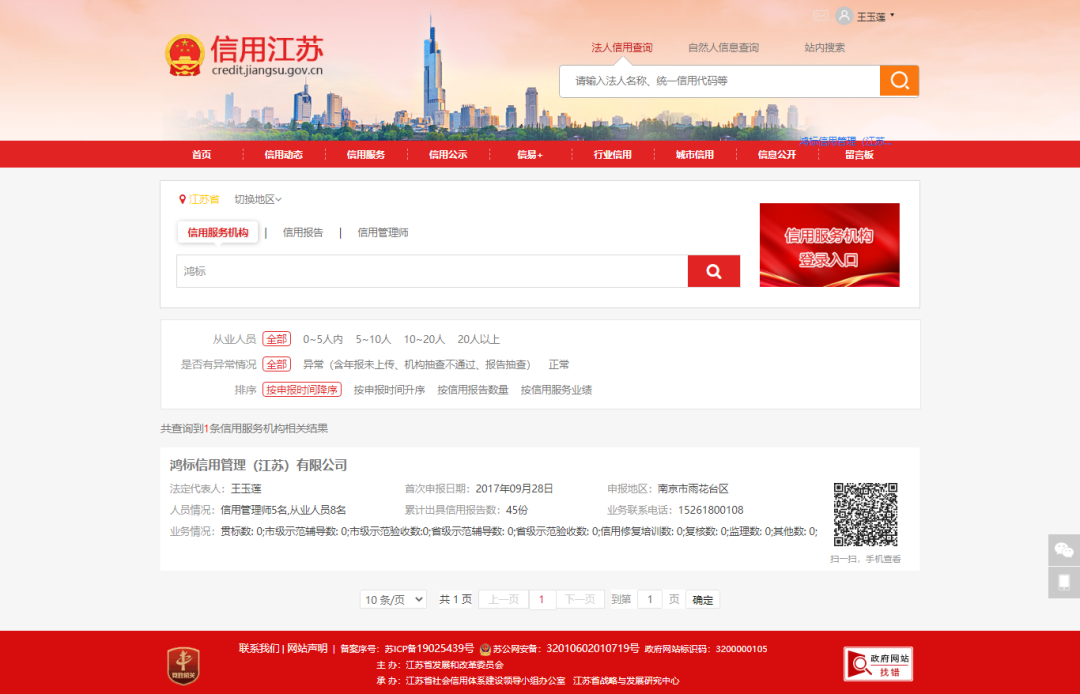Click the phone number 15261800108
The height and width of the screenshot is (694, 1080).
click(x=711, y=510)
